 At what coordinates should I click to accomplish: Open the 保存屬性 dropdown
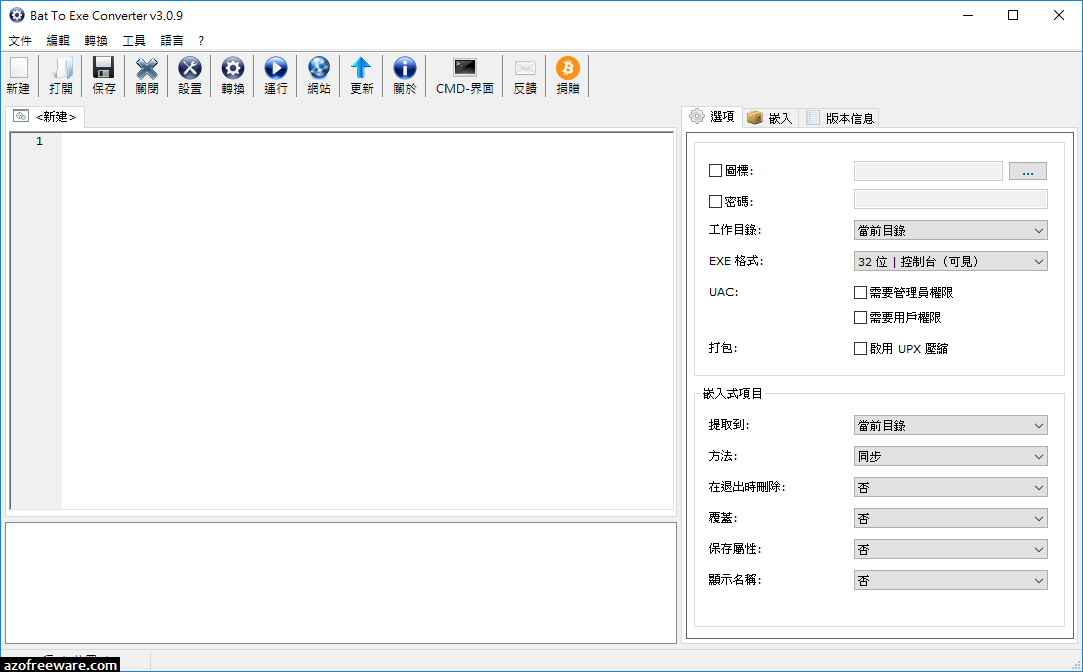(x=950, y=550)
